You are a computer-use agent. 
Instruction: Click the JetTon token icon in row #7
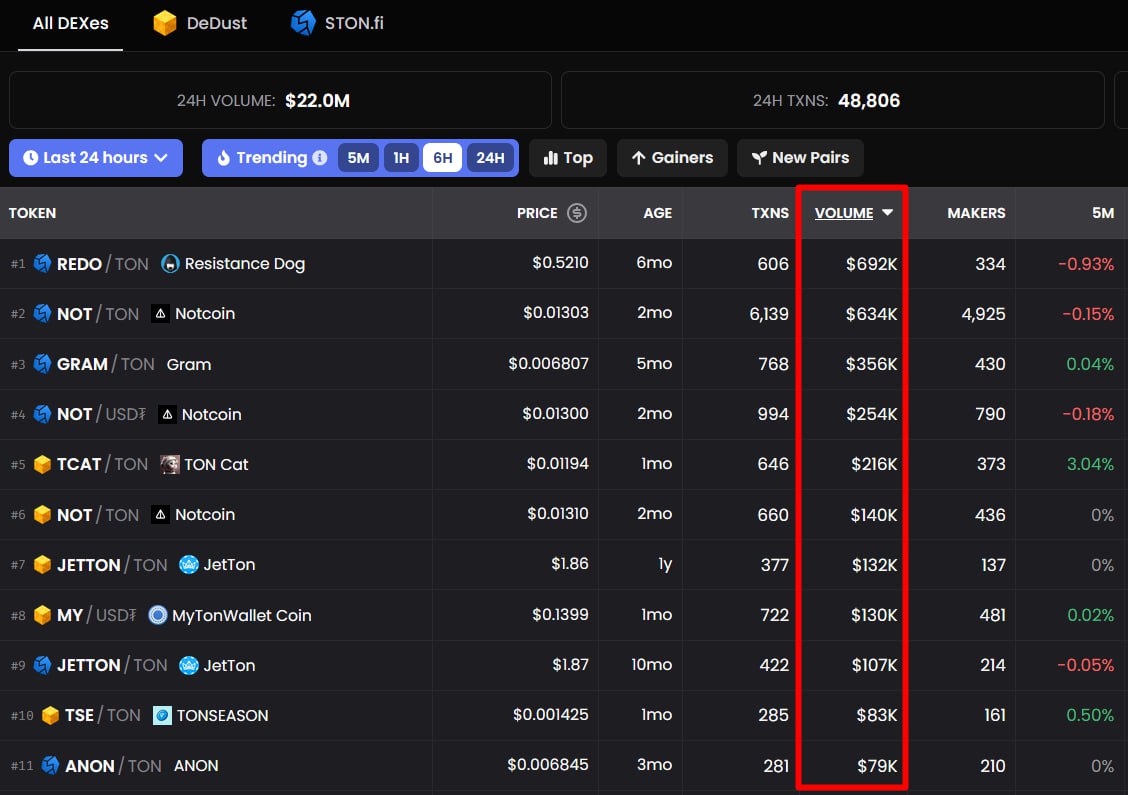[x=188, y=565]
